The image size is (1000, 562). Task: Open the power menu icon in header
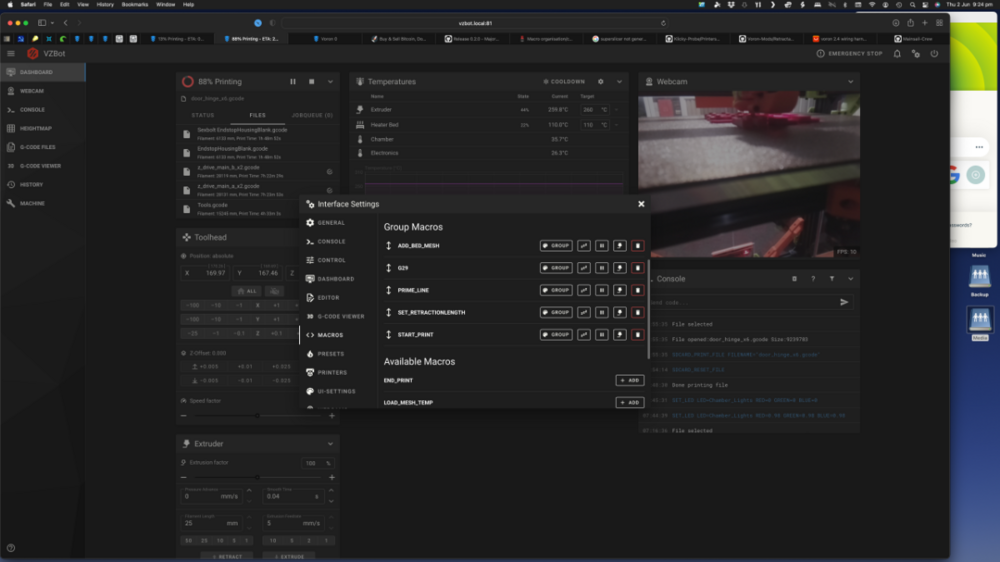click(934, 54)
